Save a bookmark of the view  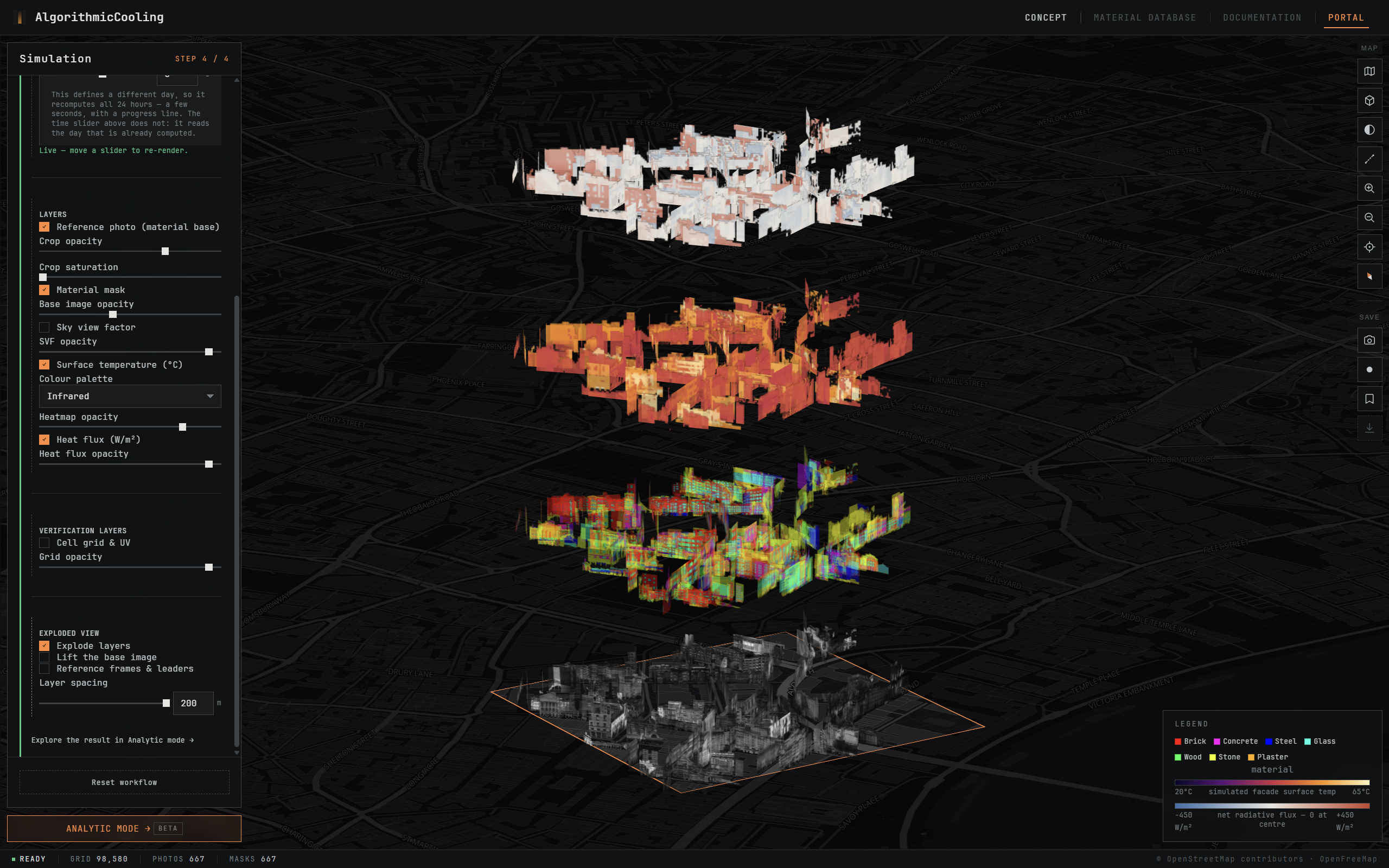click(x=1369, y=398)
